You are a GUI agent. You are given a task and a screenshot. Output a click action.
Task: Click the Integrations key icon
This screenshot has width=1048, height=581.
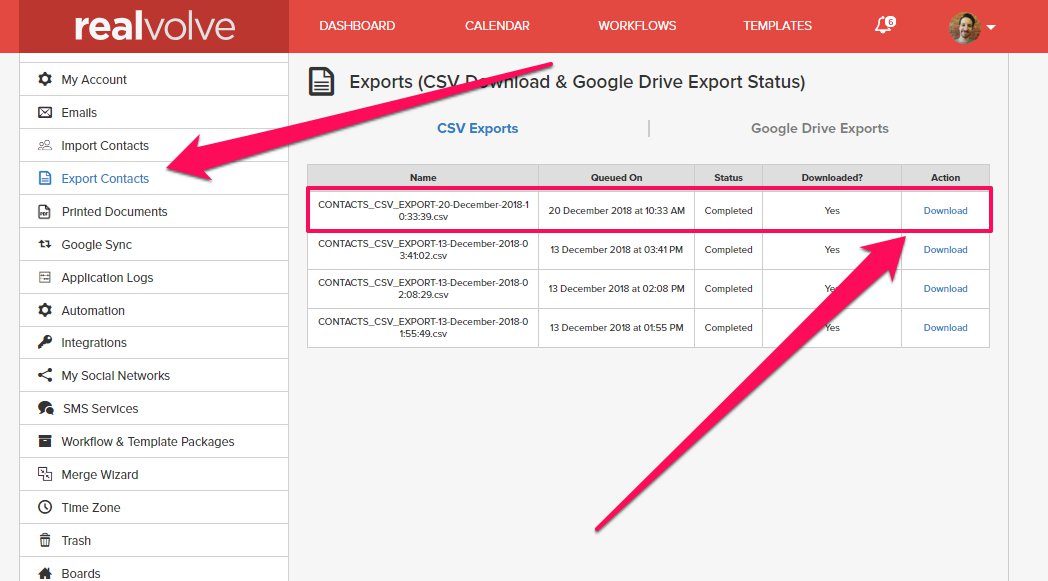coord(45,343)
